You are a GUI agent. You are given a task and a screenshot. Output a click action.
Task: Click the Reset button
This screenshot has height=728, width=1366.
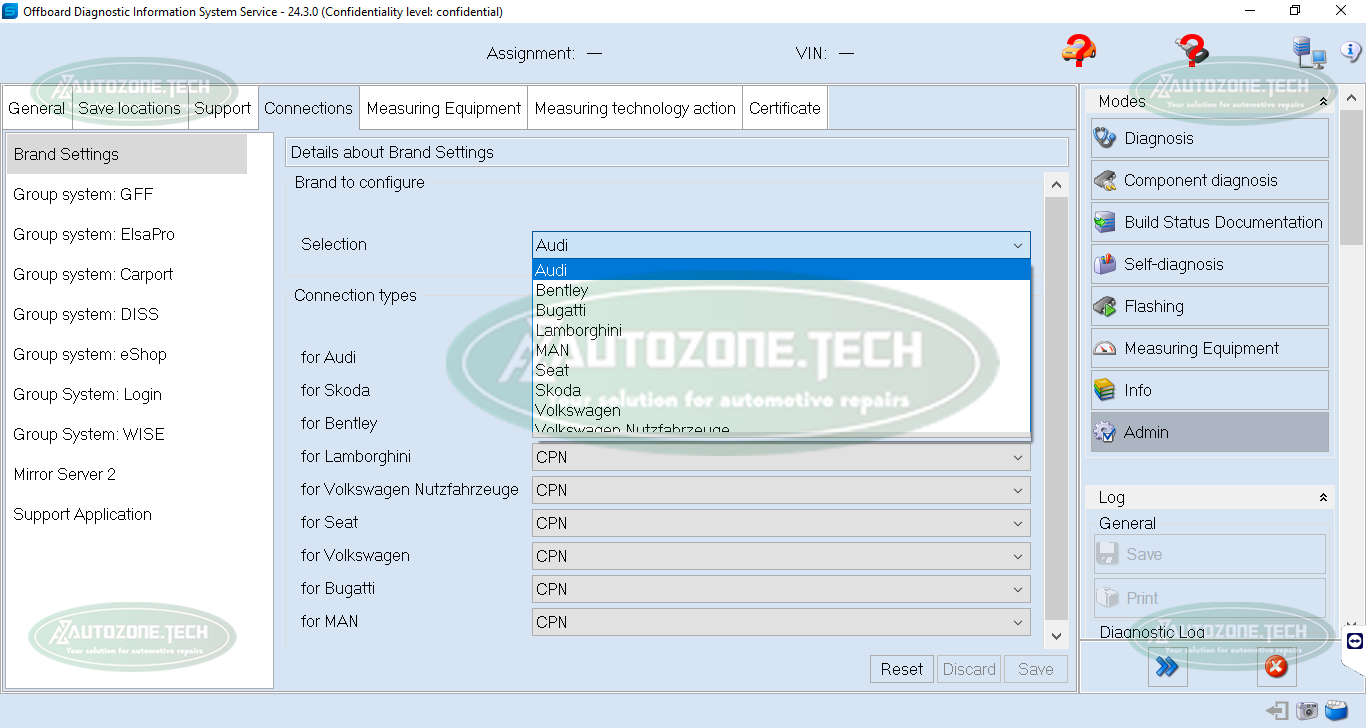coord(901,668)
